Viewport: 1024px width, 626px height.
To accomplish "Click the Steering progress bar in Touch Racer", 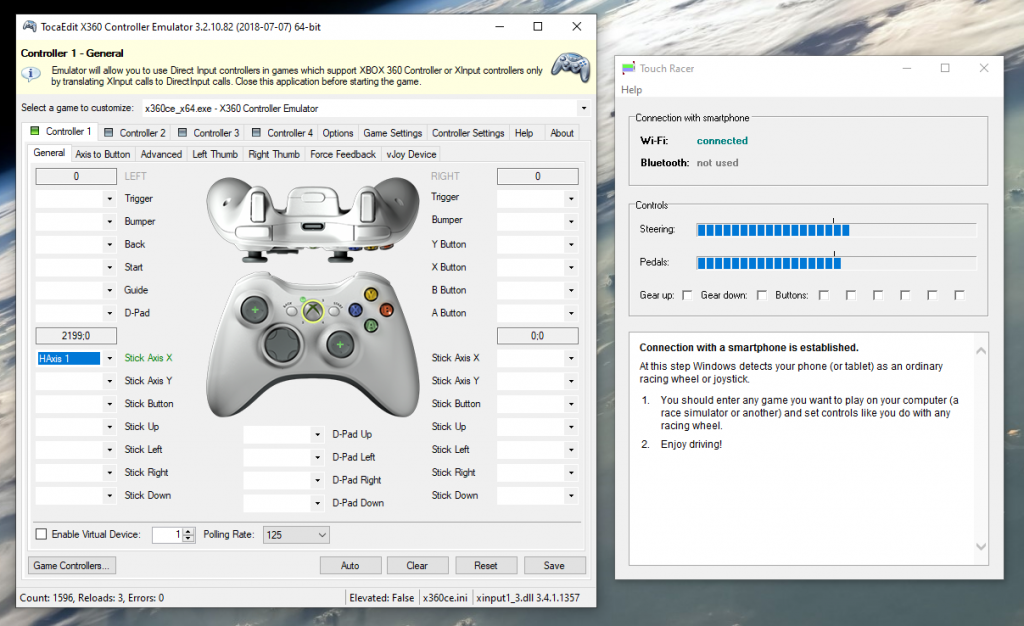I will tap(837, 230).
